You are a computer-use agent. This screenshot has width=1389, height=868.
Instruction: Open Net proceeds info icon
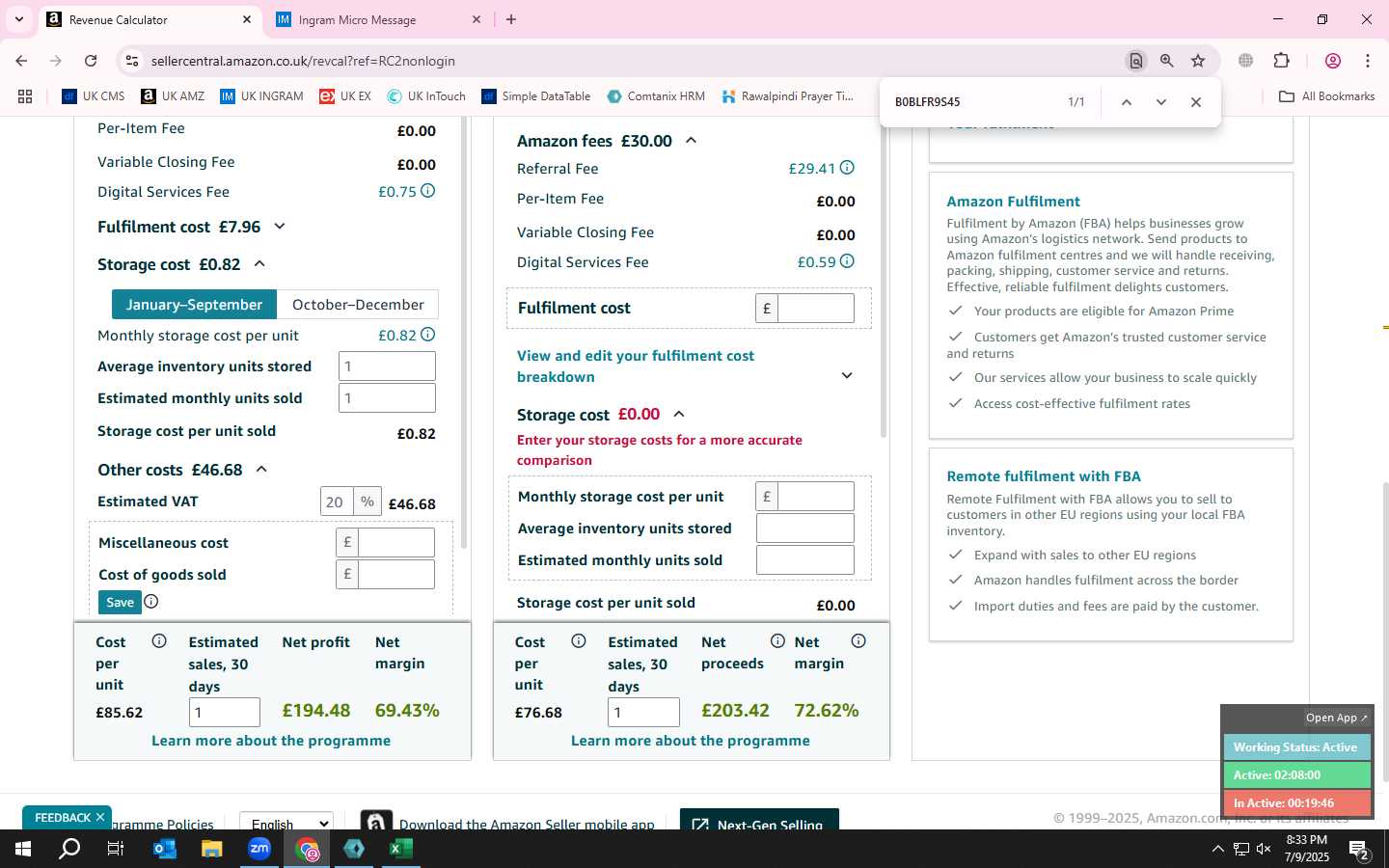tap(777, 641)
